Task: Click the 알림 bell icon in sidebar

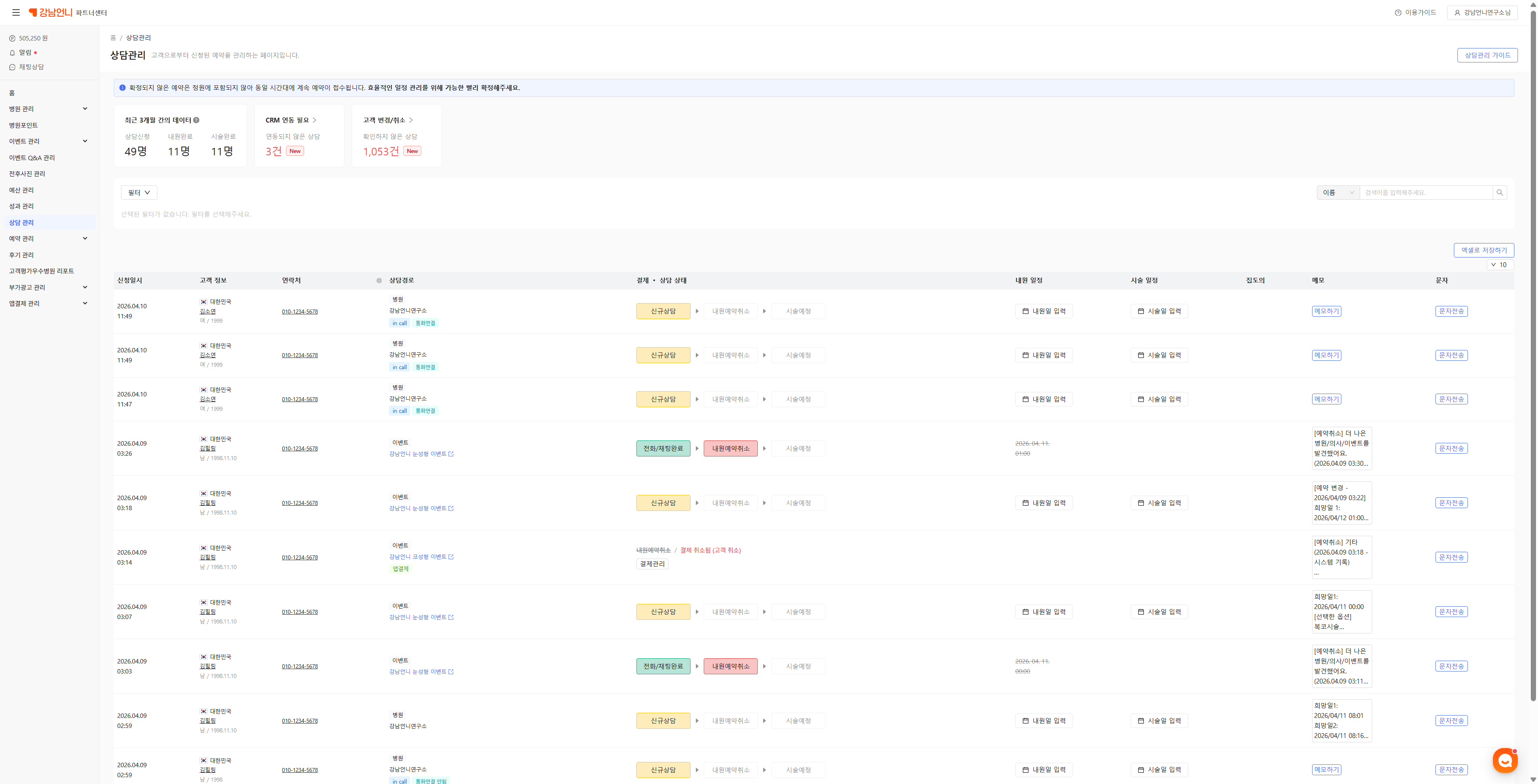Action: [x=12, y=52]
